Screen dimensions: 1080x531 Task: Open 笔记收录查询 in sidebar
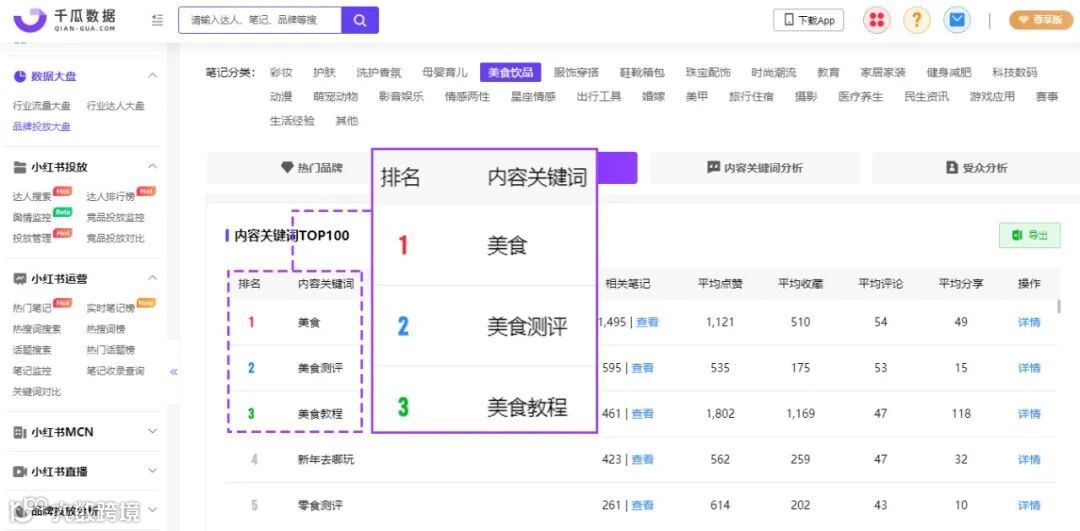[115, 371]
